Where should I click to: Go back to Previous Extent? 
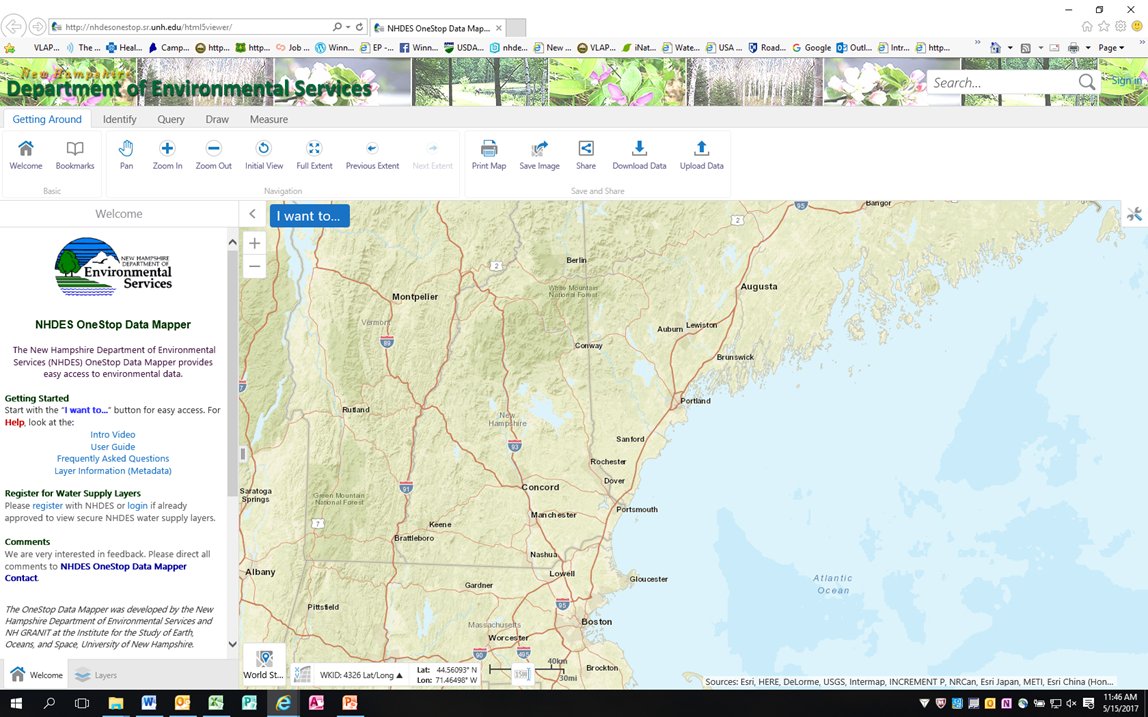point(372,155)
